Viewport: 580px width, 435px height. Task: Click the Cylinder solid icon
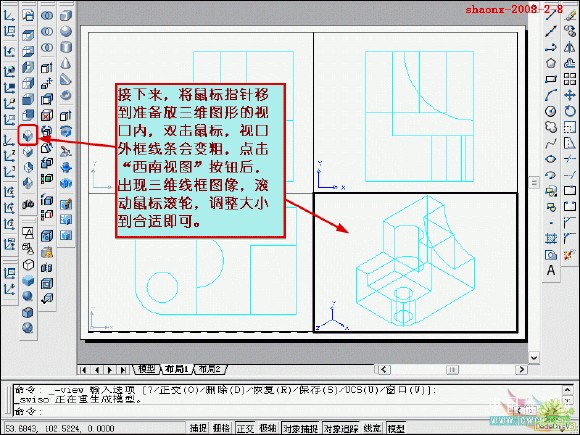tap(66, 47)
